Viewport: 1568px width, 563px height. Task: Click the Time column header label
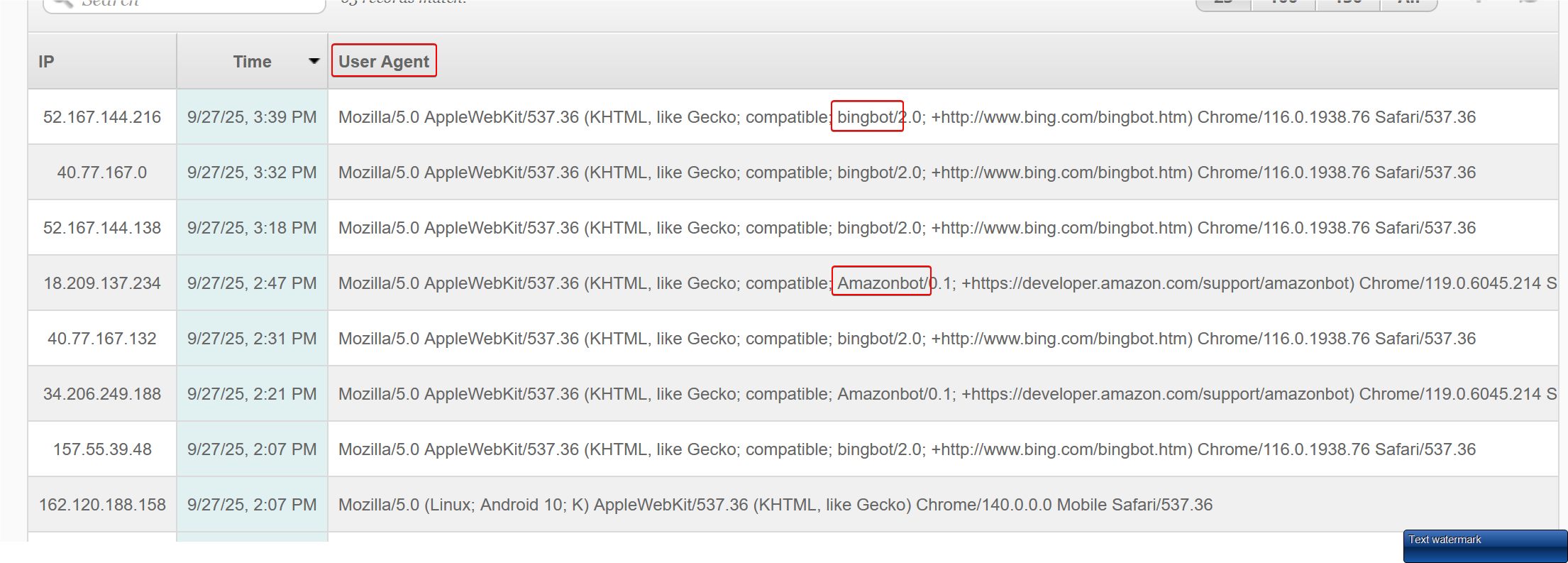coord(252,62)
